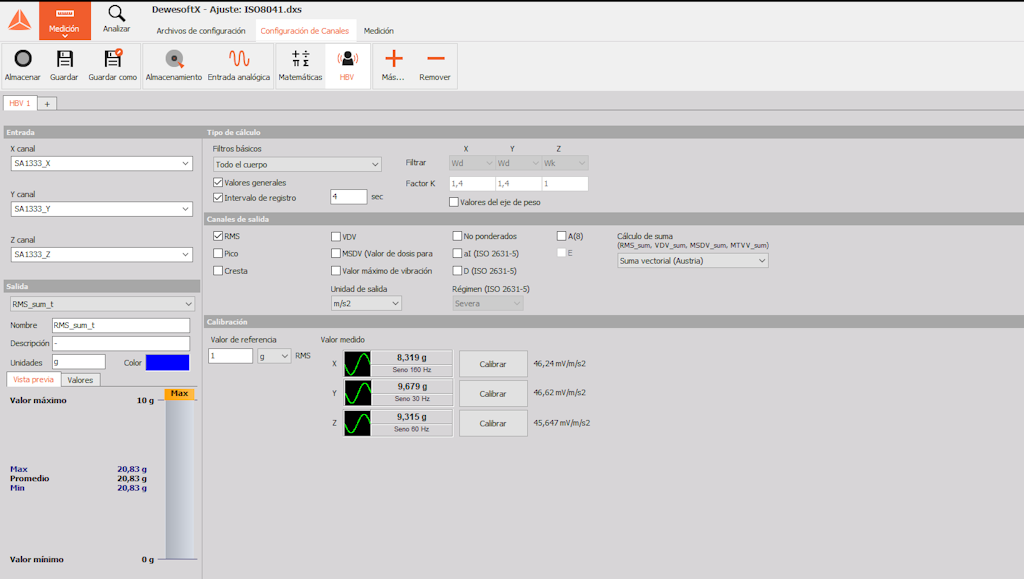Image resolution: width=1024 pixels, height=579 pixels.
Task: Open Régimen Severa dropdown
Action: 488,304
